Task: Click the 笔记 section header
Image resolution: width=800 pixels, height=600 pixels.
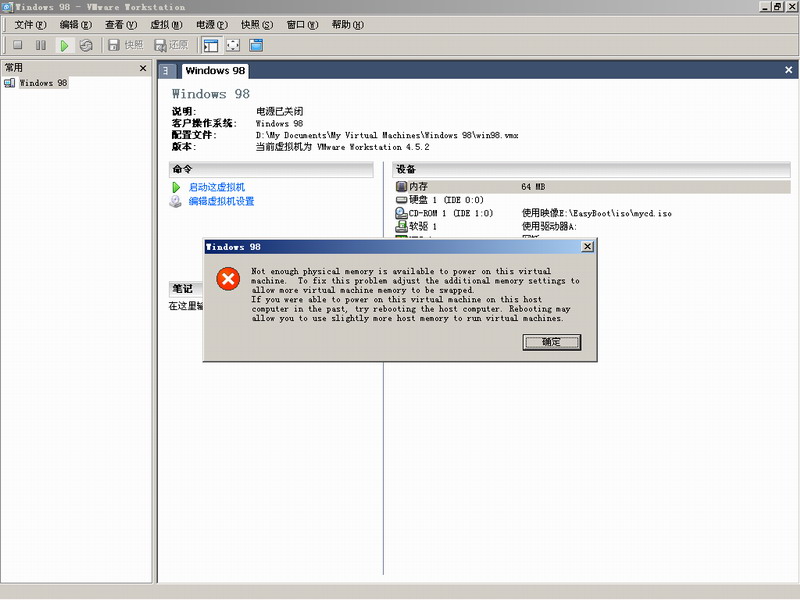Action: click(186, 289)
